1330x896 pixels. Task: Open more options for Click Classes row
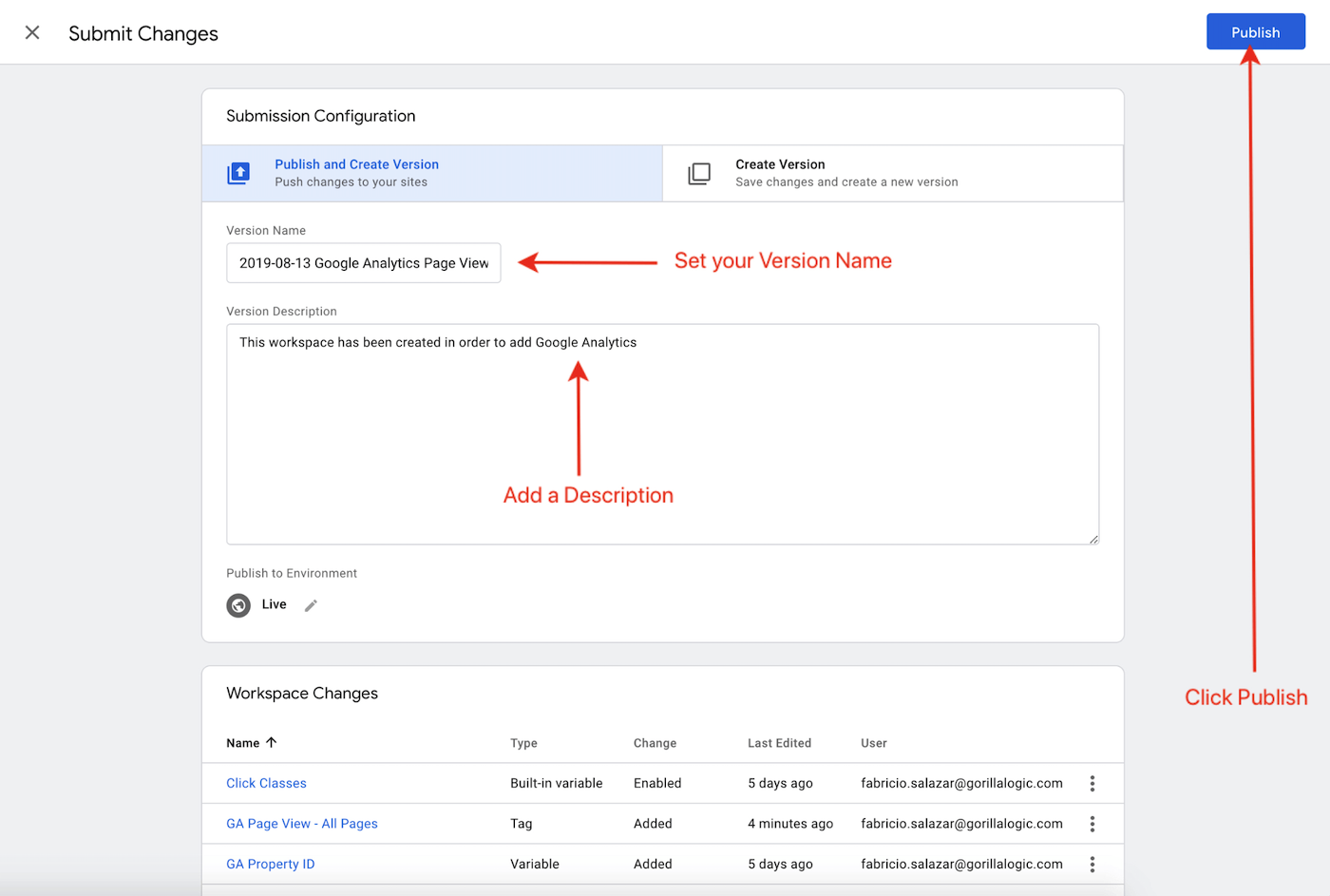tap(1092, 783)
